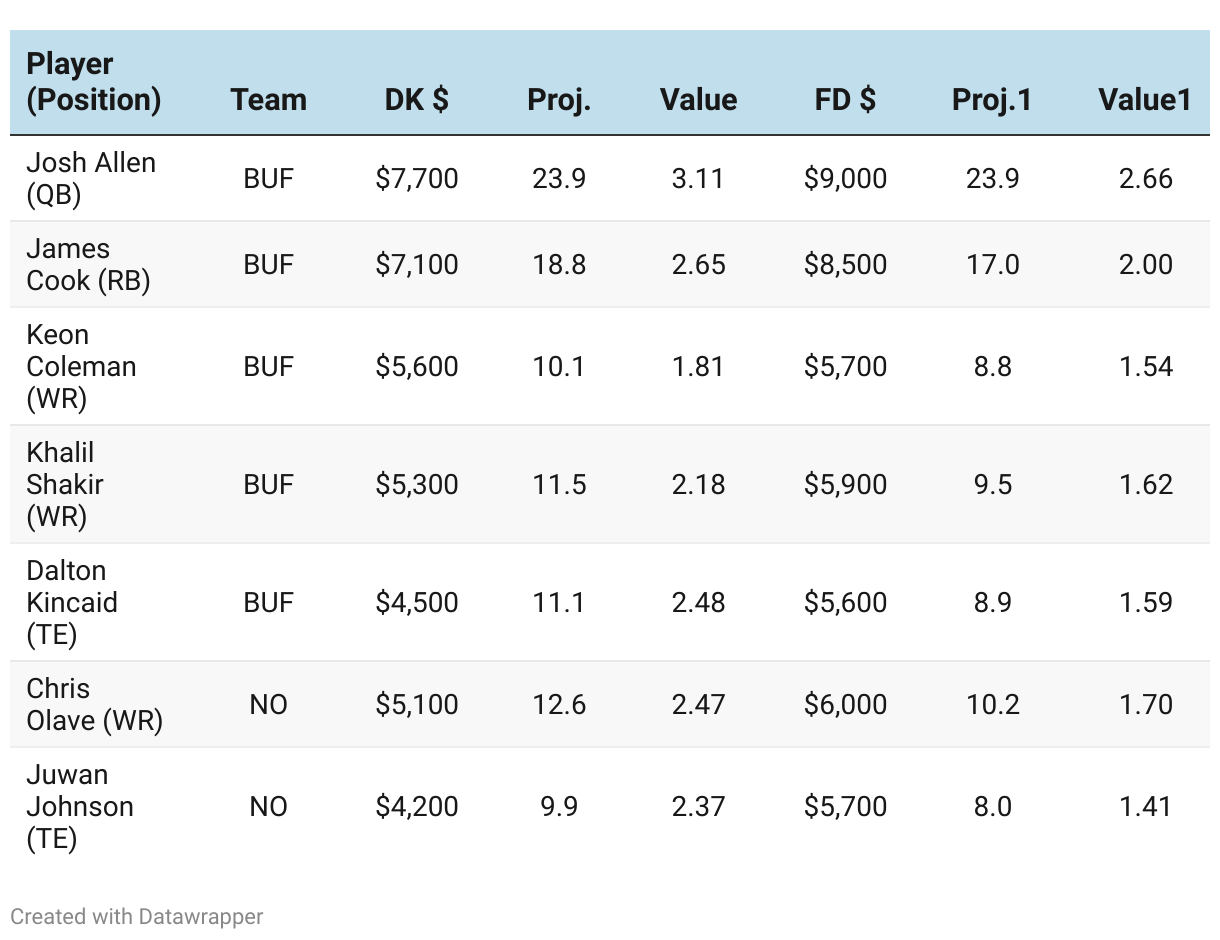Image resolution: width=1220 pixels, height=940 pixels.
Task: Select the Value1 column header
Action: [1145, 100]
